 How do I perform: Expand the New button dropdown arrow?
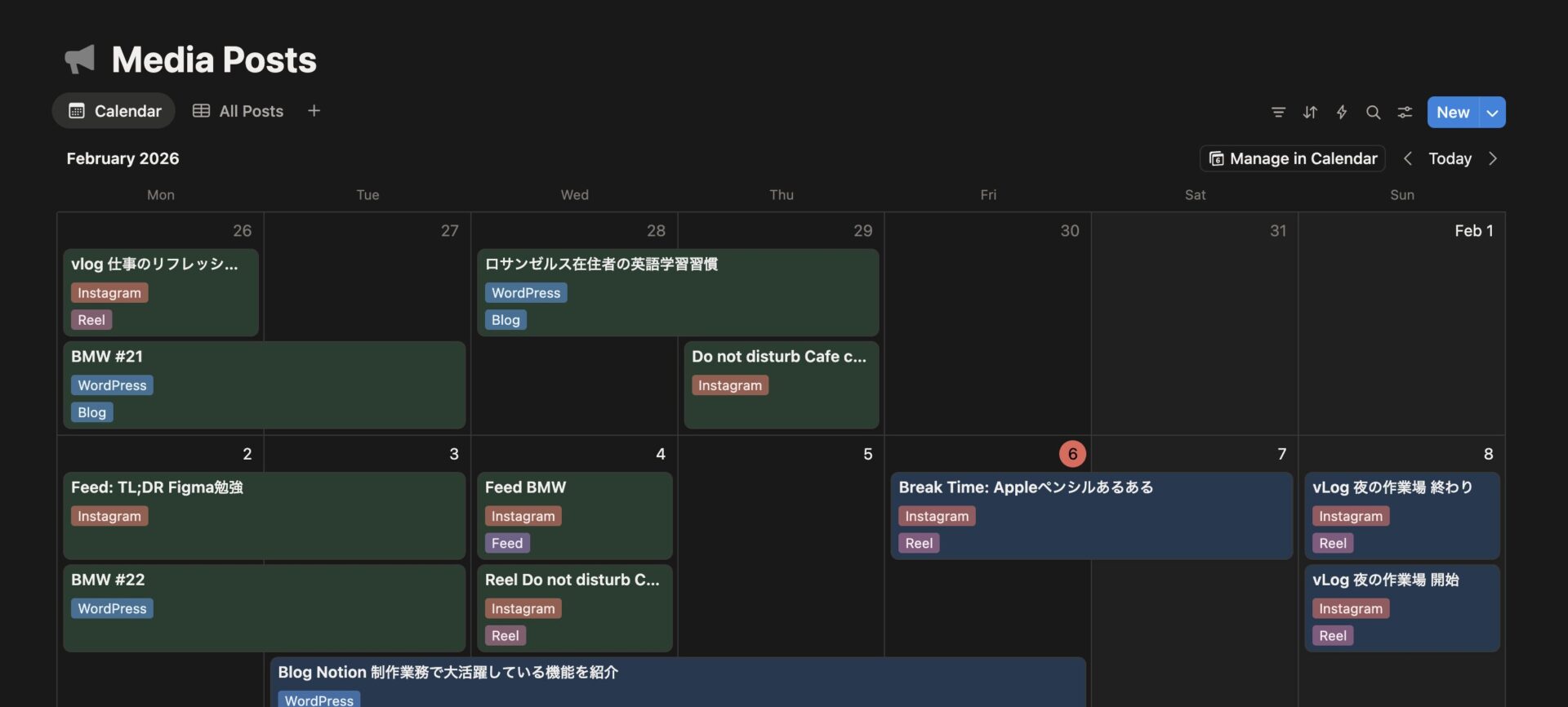coord(1492,113)
